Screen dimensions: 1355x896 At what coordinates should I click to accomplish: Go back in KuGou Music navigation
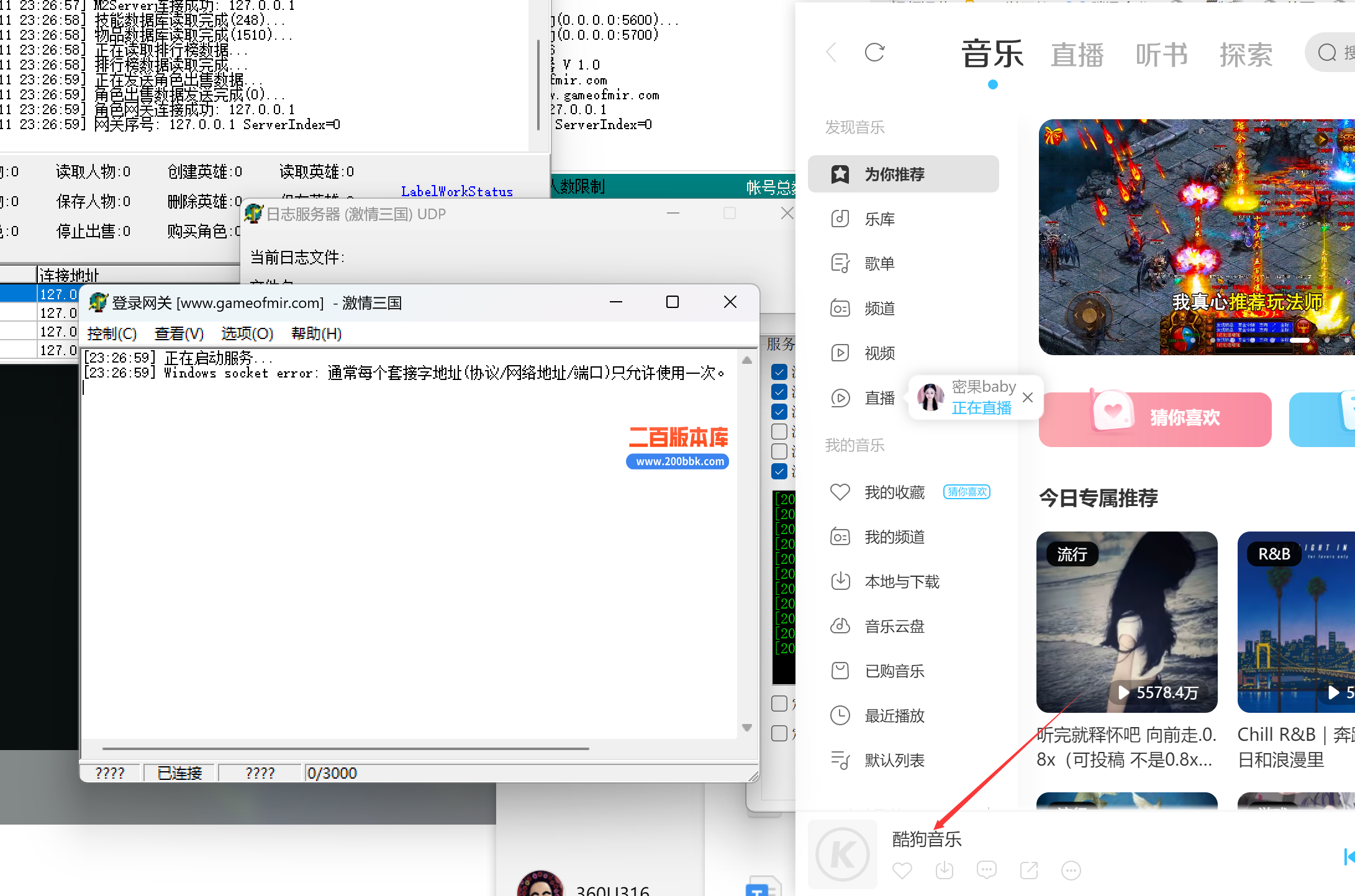click(x=832, y=53)
